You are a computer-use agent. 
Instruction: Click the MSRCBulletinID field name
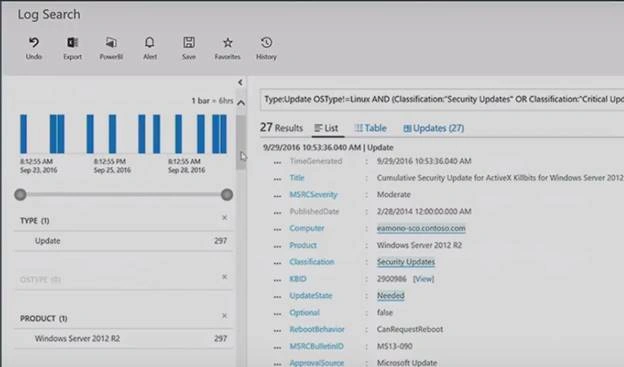(x=316, y=346)
